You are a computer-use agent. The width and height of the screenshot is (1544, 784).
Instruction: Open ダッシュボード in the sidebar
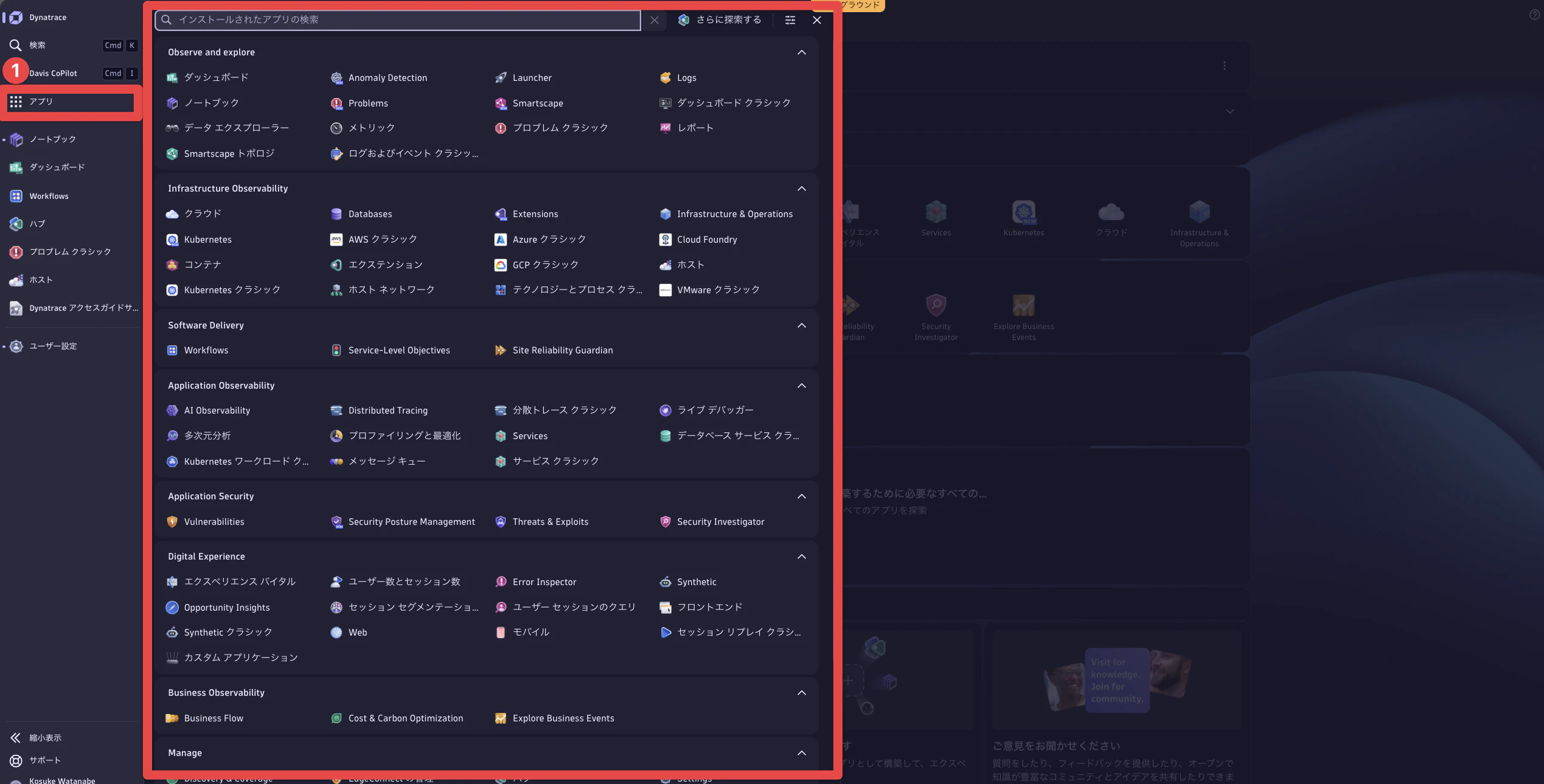click(72, 168)
